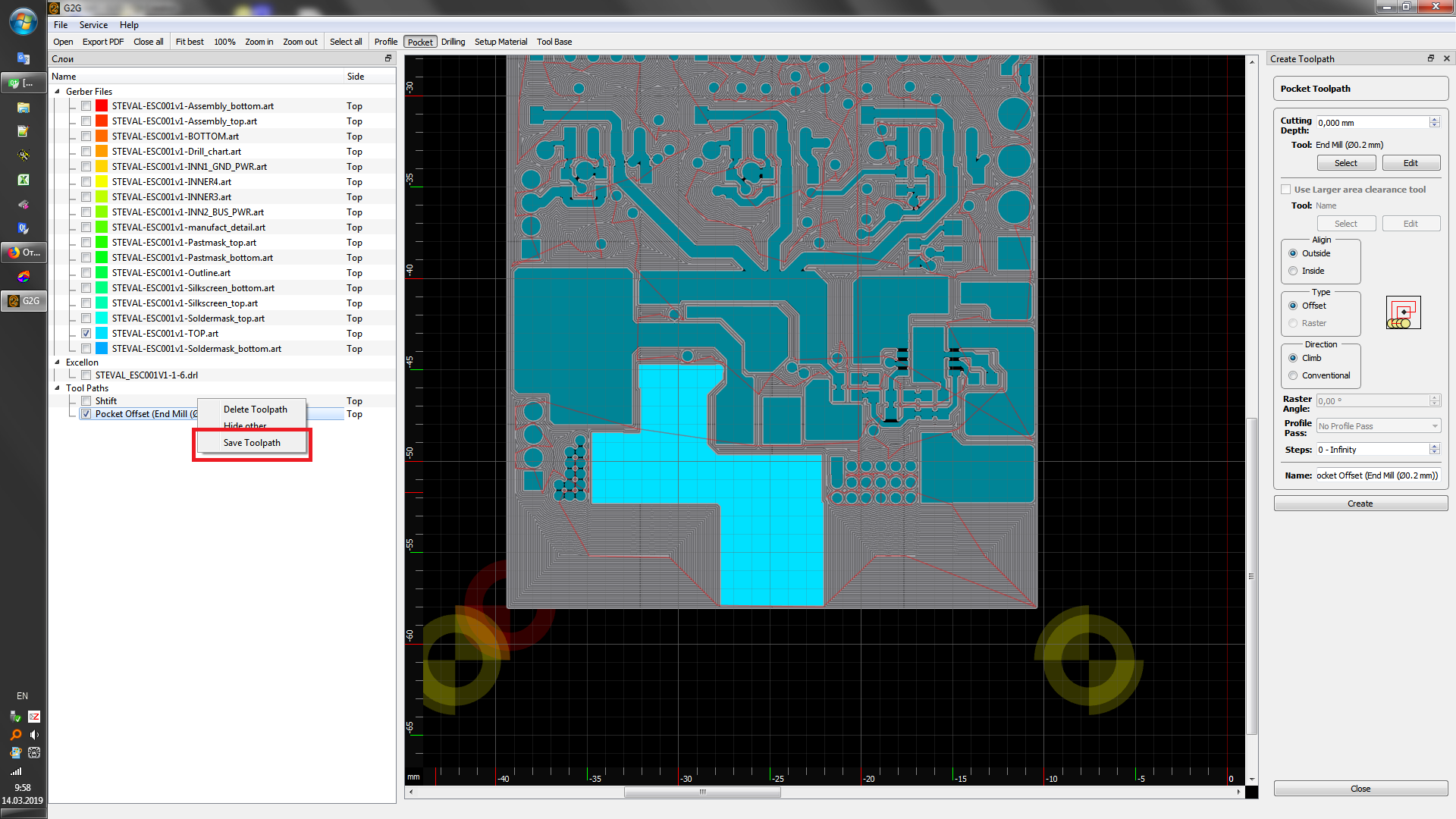
Task: Click the pocket offset type preview icon
Action: (1403, 312)
